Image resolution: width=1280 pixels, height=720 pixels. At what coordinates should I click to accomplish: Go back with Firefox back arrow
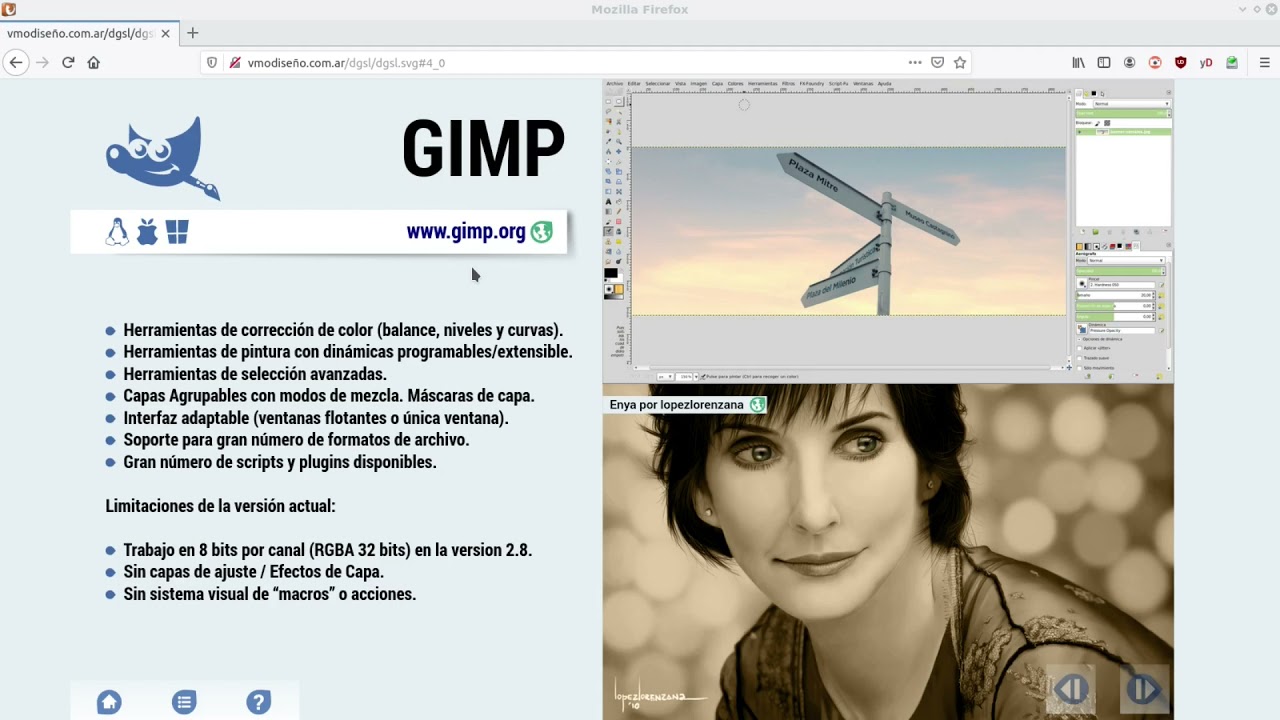16,62
